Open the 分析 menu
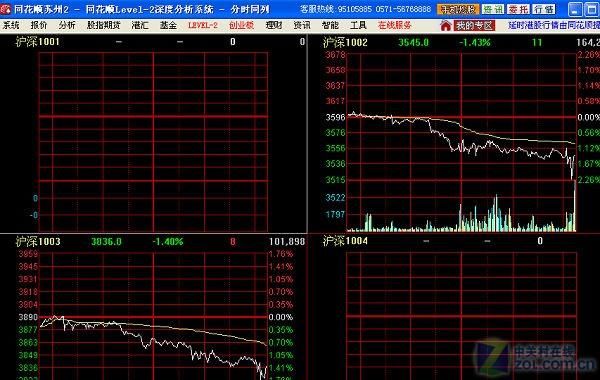Image resolution: width=600 pixels, height=380 pixels. [x=67, y=26]
